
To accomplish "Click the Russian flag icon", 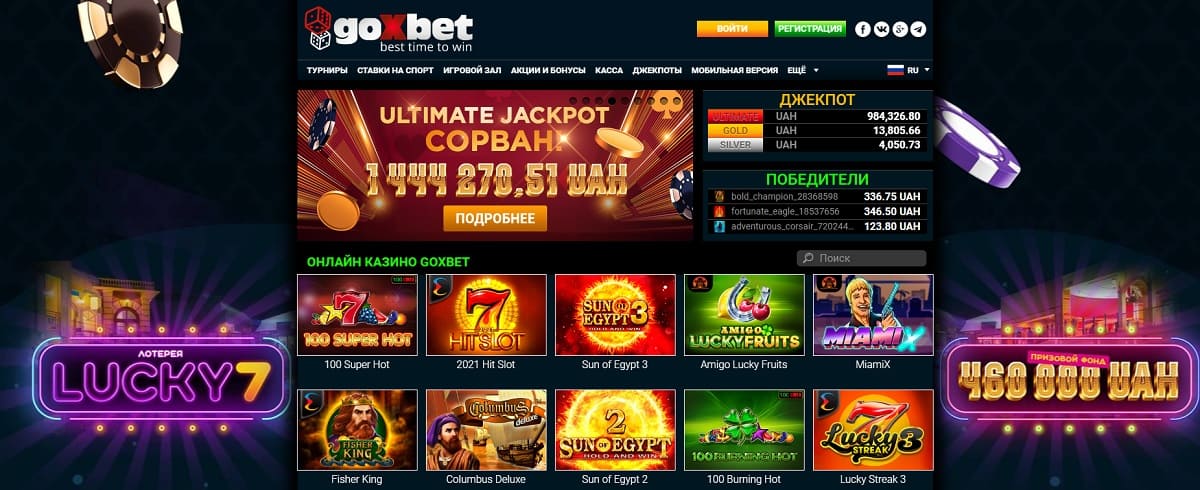I will [895, 70].
